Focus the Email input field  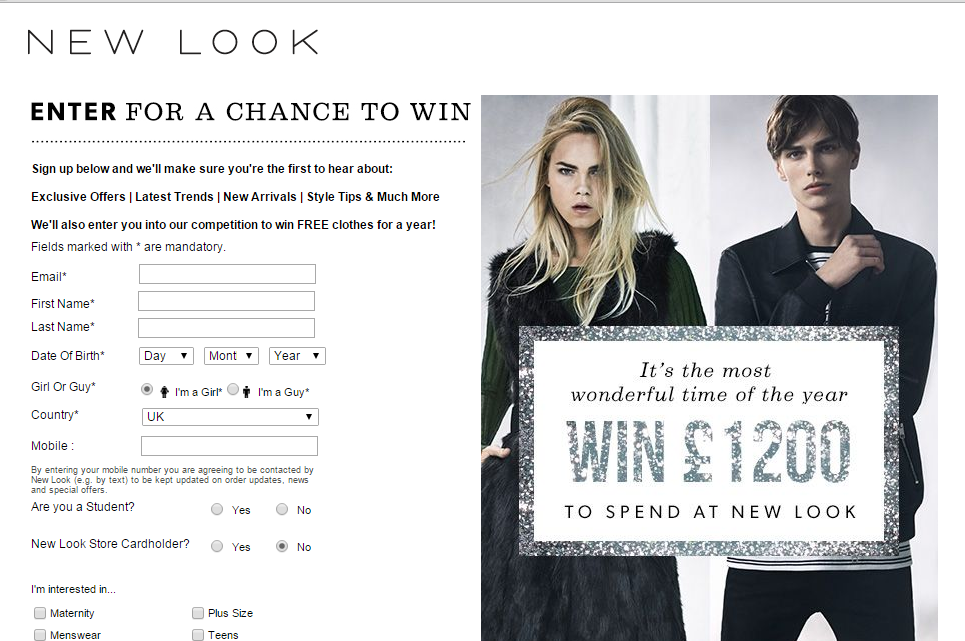pos(227,274)
